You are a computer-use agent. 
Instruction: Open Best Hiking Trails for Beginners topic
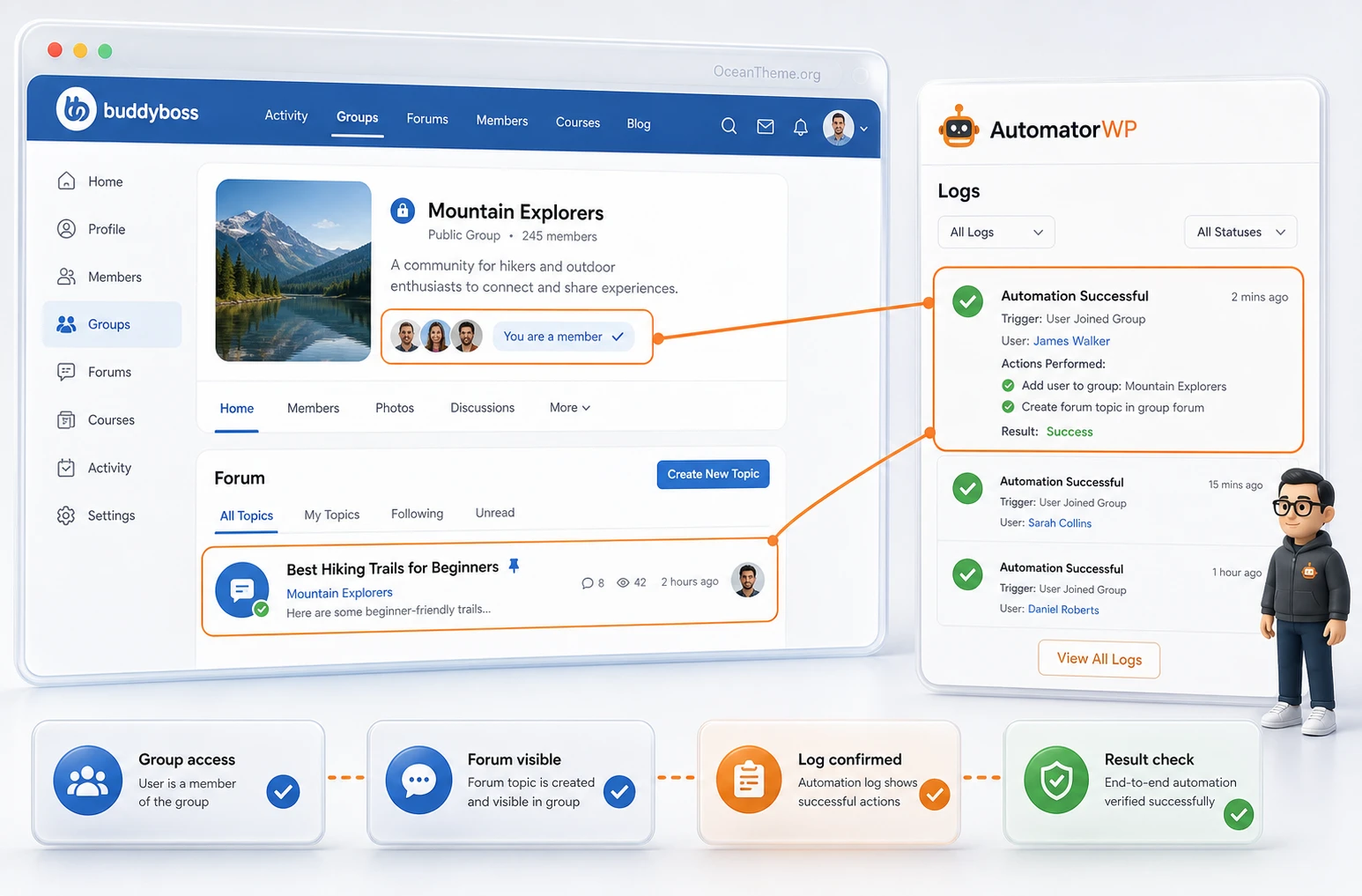(393, 568)
